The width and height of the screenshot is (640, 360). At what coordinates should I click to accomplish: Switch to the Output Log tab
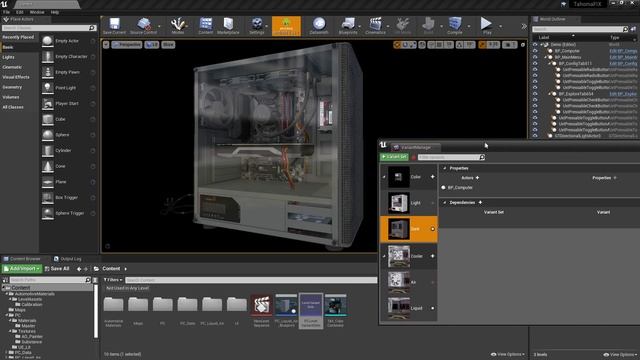point(68,259)
